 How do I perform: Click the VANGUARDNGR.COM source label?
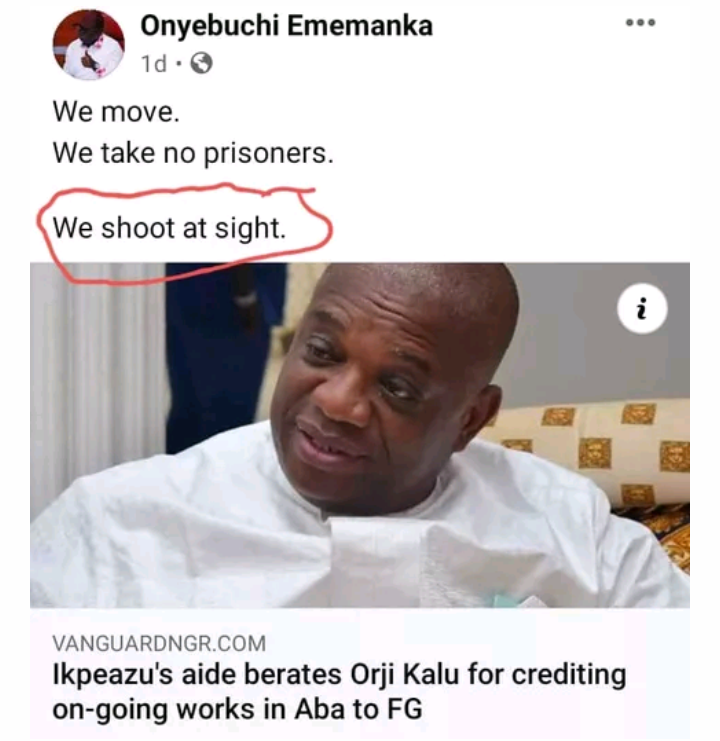(159, 644)
